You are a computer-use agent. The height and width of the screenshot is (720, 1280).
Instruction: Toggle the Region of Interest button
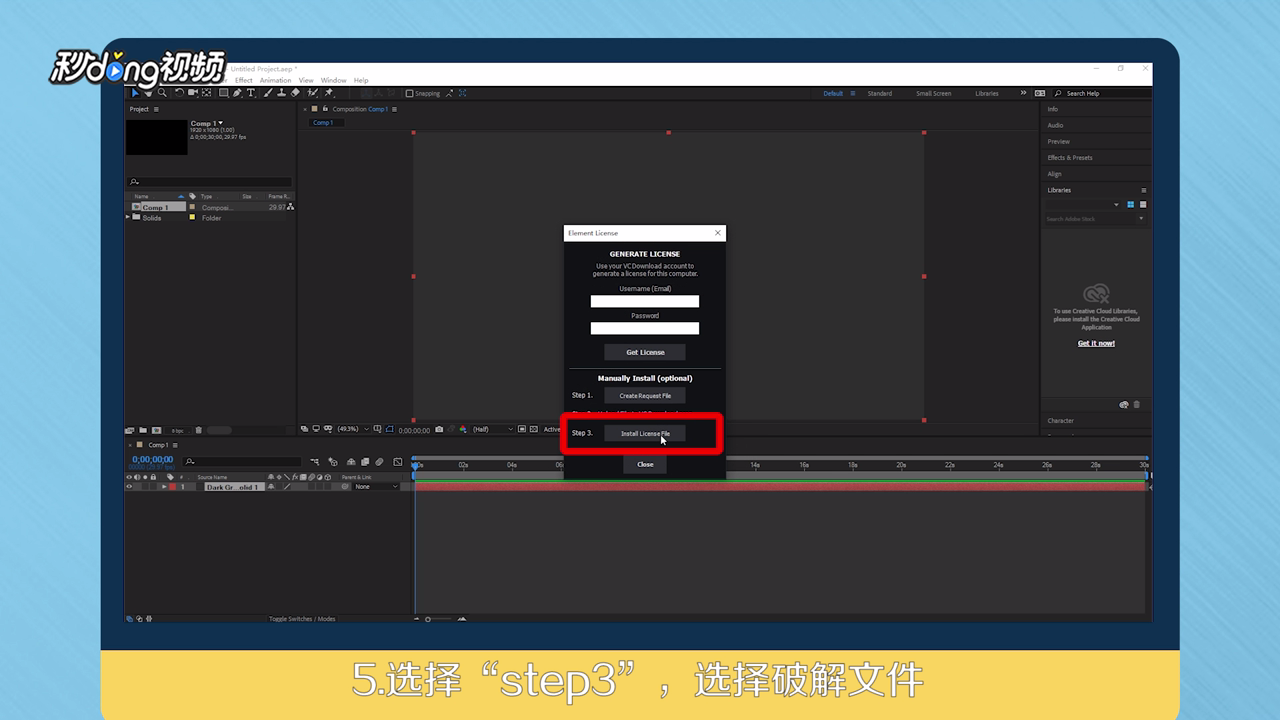click(521, 429)
